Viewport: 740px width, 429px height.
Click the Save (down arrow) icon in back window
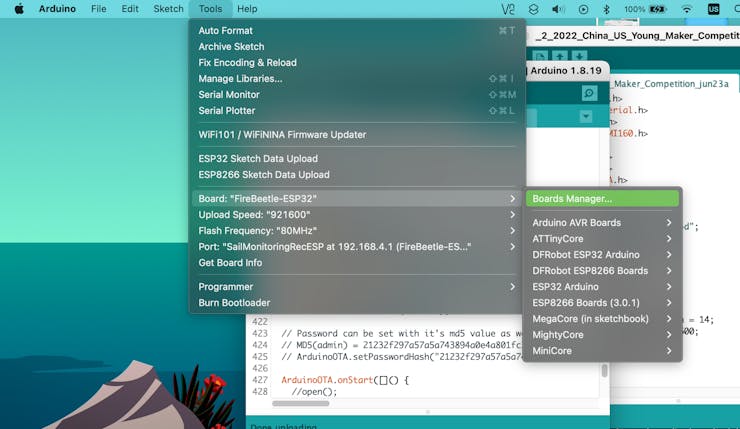click(579, 56)
